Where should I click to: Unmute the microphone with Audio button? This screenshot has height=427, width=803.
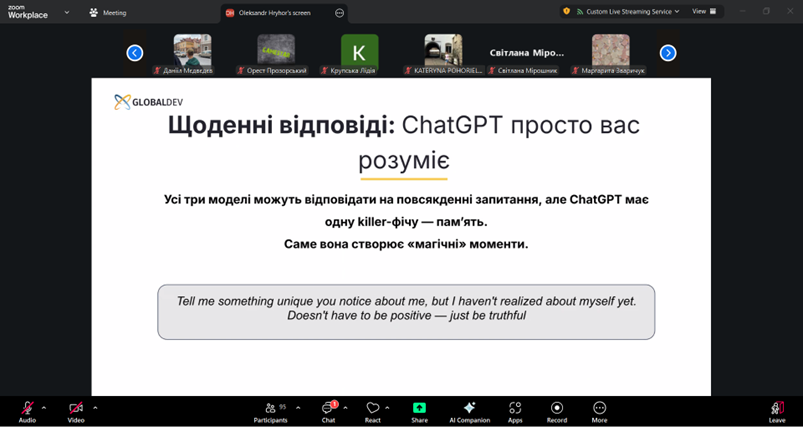[x=27, y=409]
